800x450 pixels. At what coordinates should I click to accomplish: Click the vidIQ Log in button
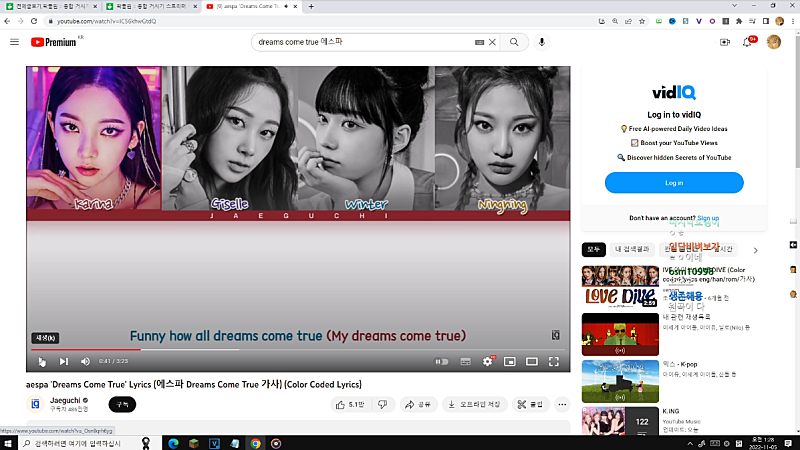674,183
